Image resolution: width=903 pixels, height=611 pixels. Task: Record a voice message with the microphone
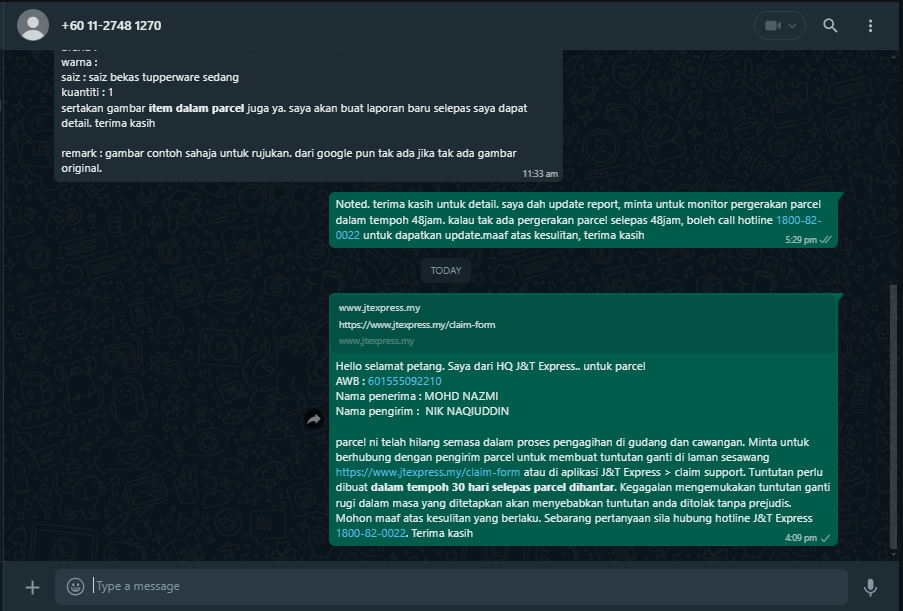[x=870, y=587]
